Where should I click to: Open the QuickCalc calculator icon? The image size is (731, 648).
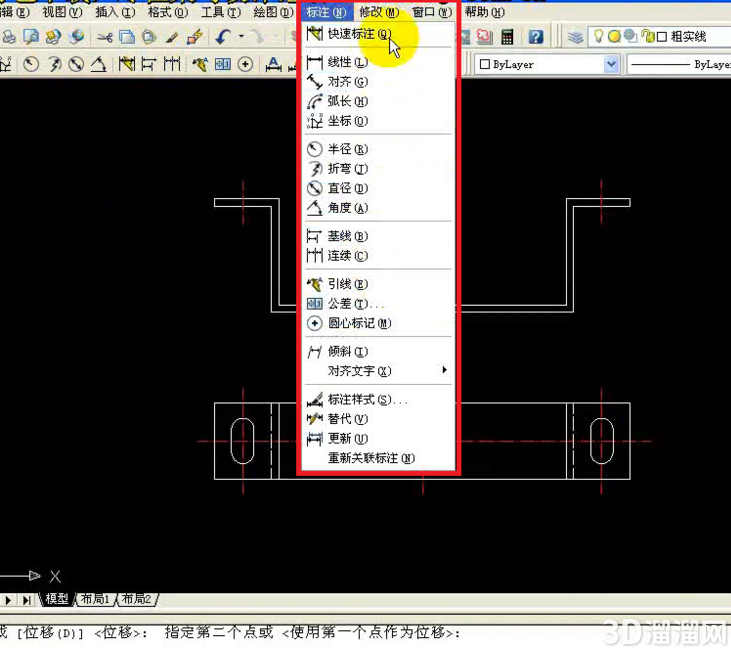pyautogui.click(x=507, y=37)
